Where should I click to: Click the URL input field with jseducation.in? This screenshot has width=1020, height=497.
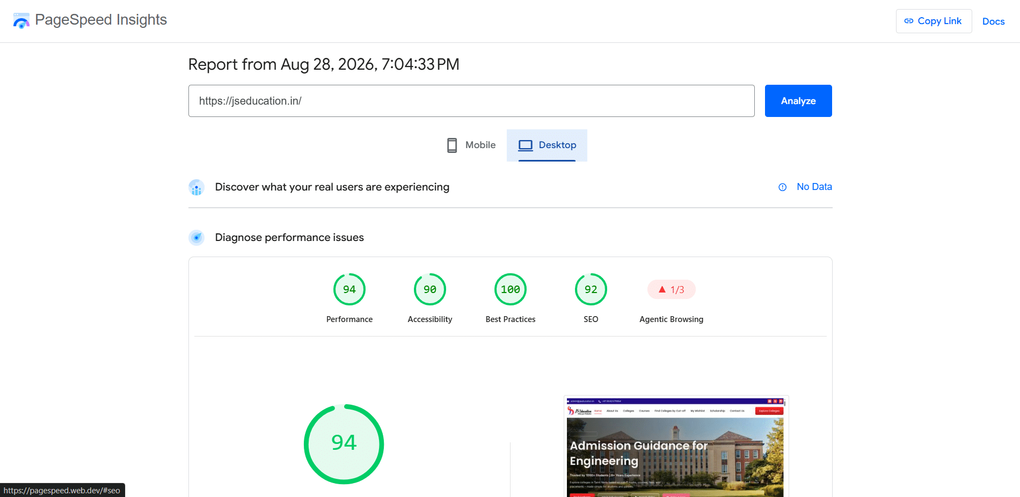tap(471, 101)
